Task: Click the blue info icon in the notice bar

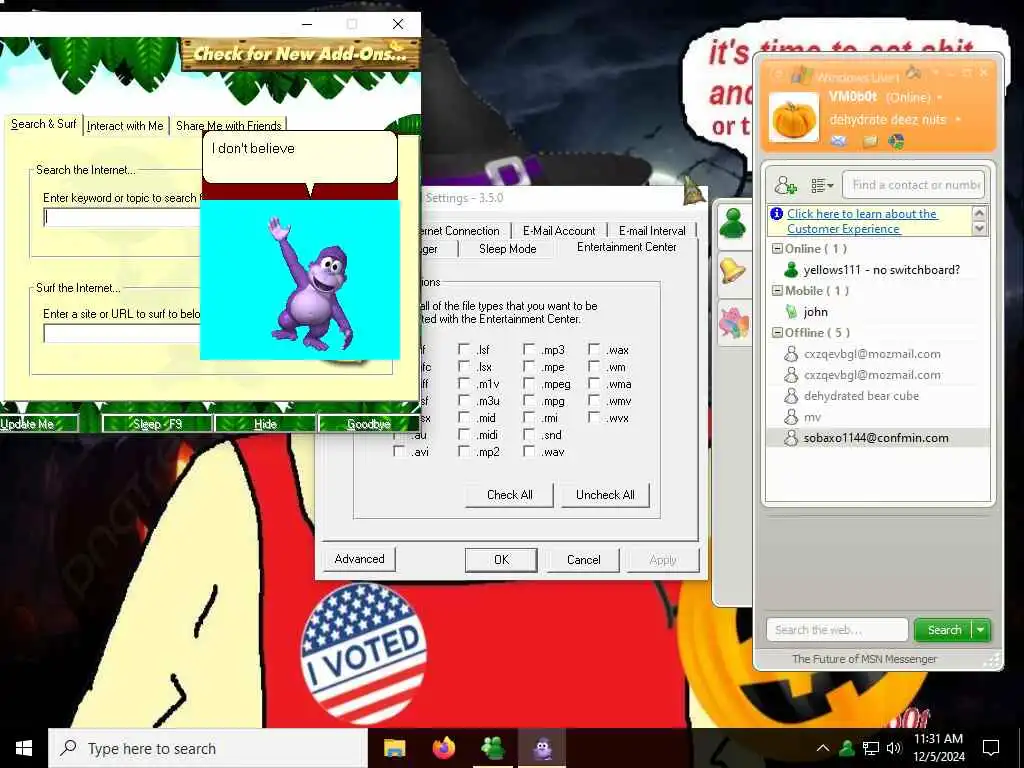Action: tap(776, 214)
